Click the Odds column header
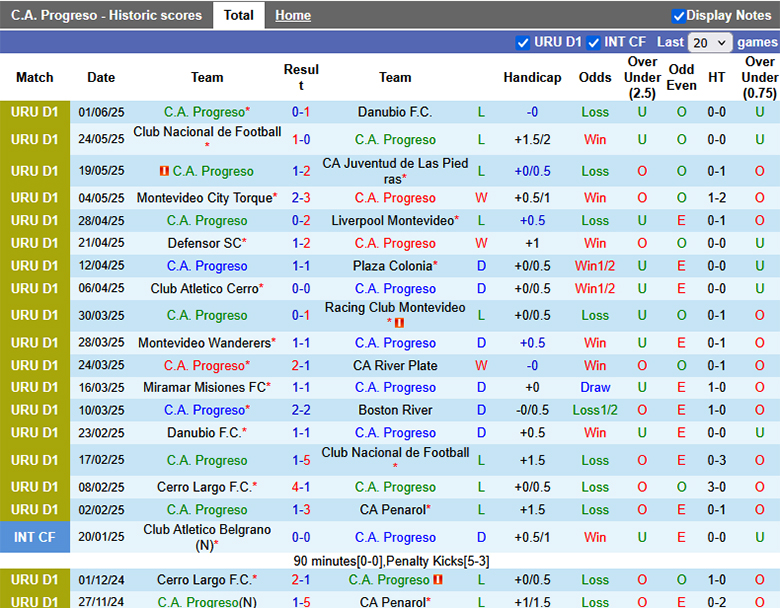The image size is (780, 608). coord(595,78)
